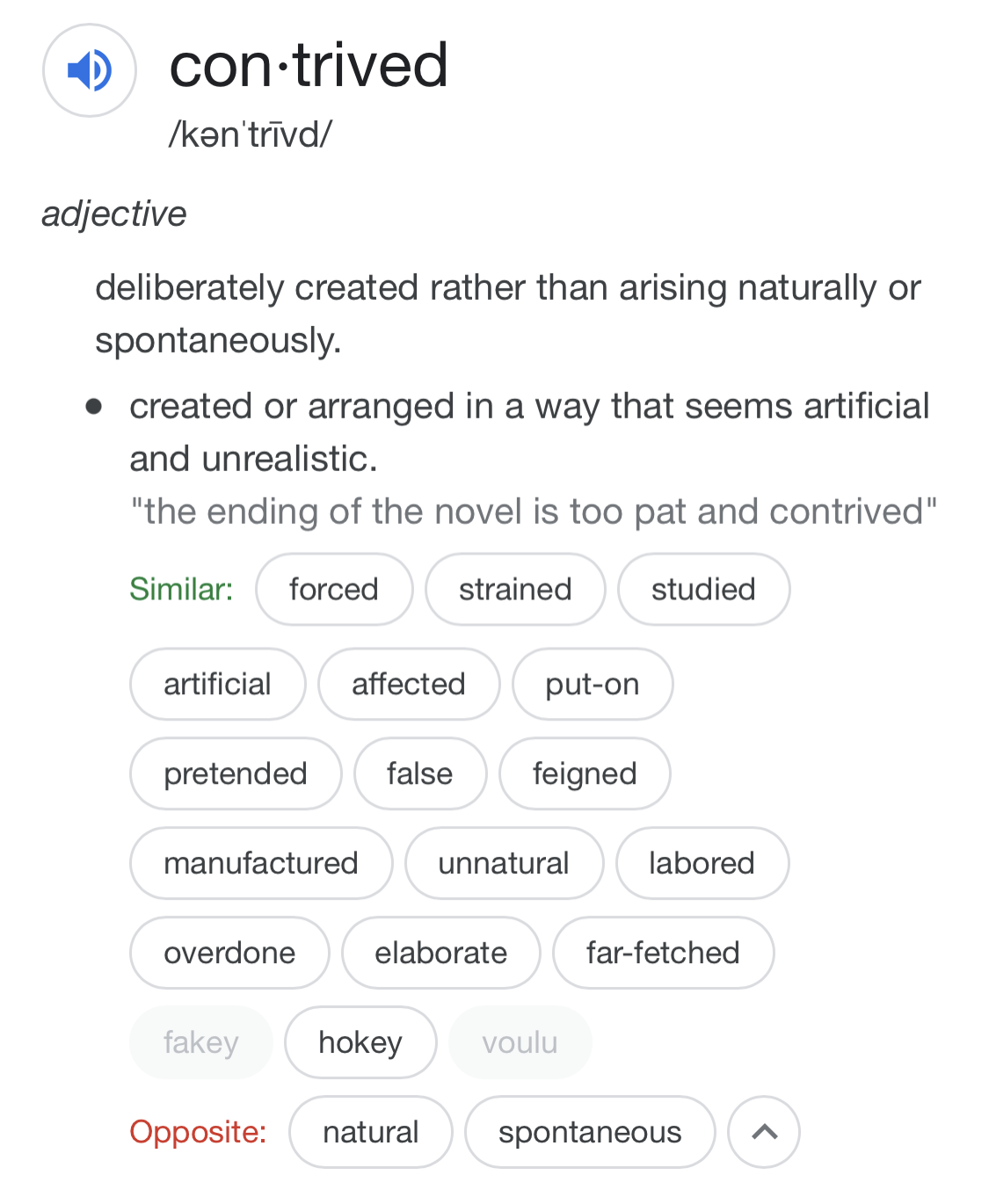Open the "artificial" synonym
989x1204 pixels.
pos(217,684)
